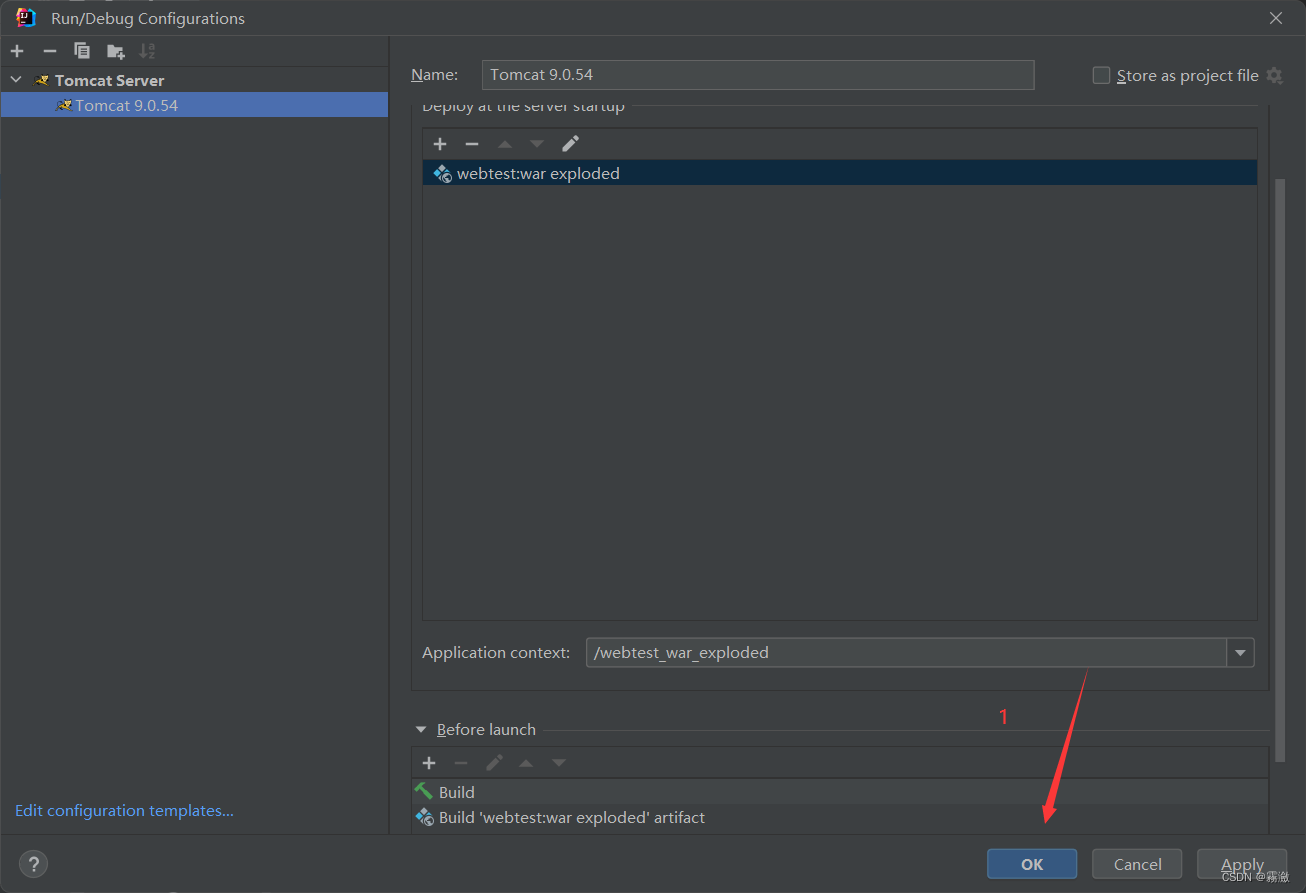This screenshot has width=1306, height=893.
Task: Edit deployment artifact pencil icon
Action: 570,144
